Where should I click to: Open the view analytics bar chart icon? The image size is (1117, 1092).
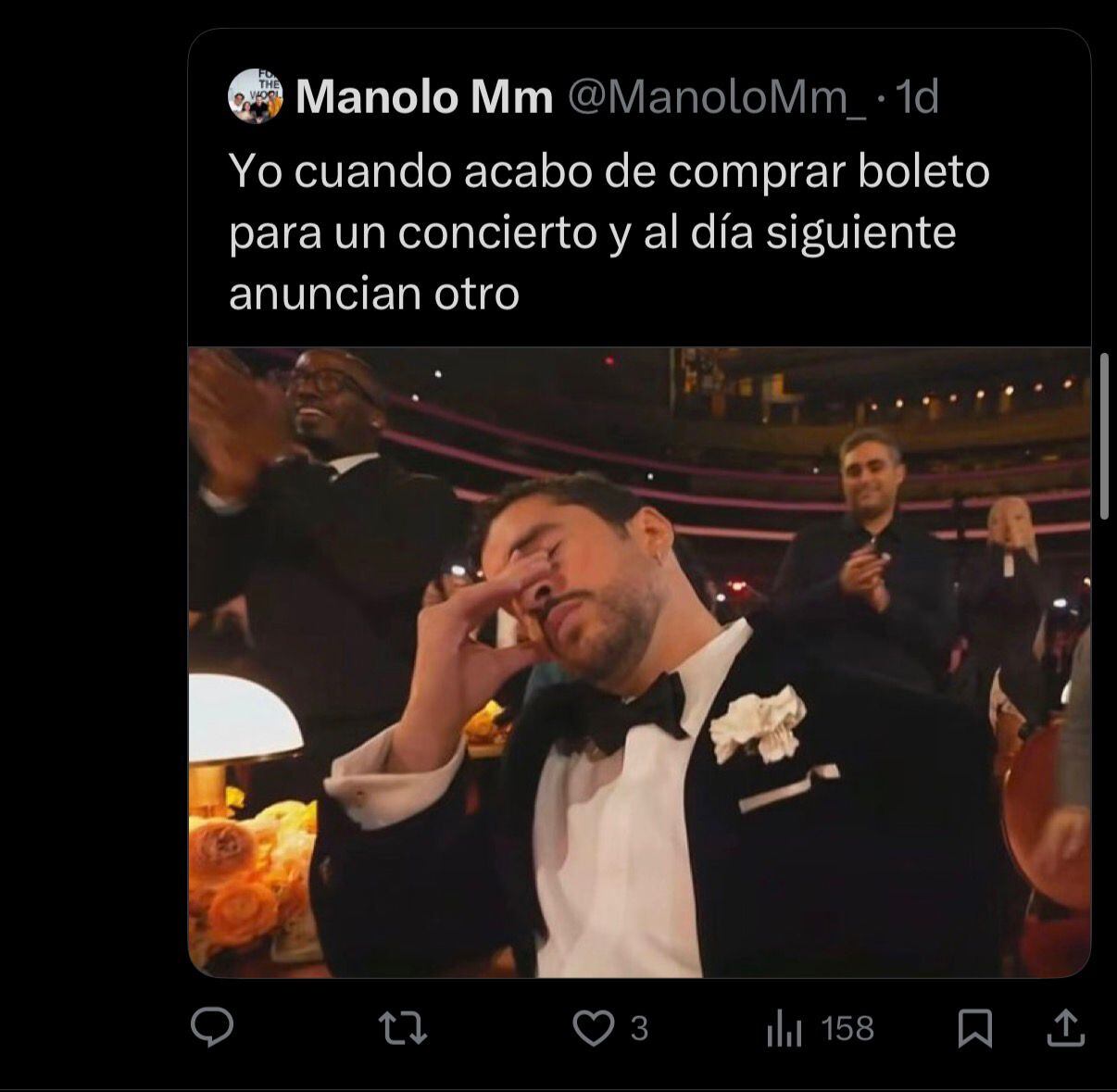tap(784, 1028)
